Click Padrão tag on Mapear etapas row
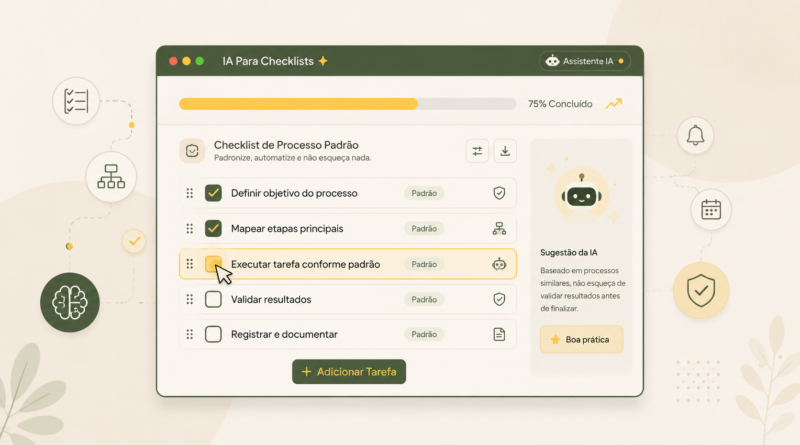This screenshot has width=800, height=445. point(424,229)
